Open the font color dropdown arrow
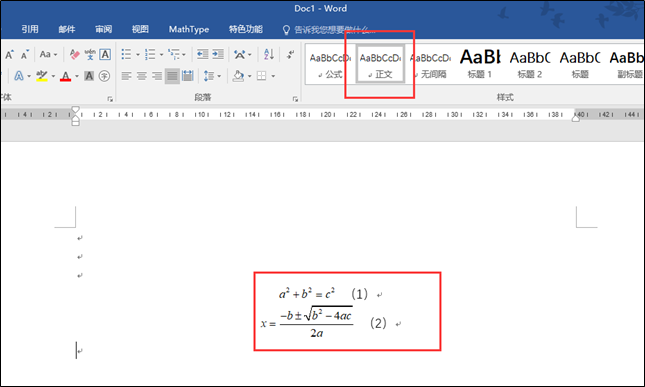 (77, 76)
